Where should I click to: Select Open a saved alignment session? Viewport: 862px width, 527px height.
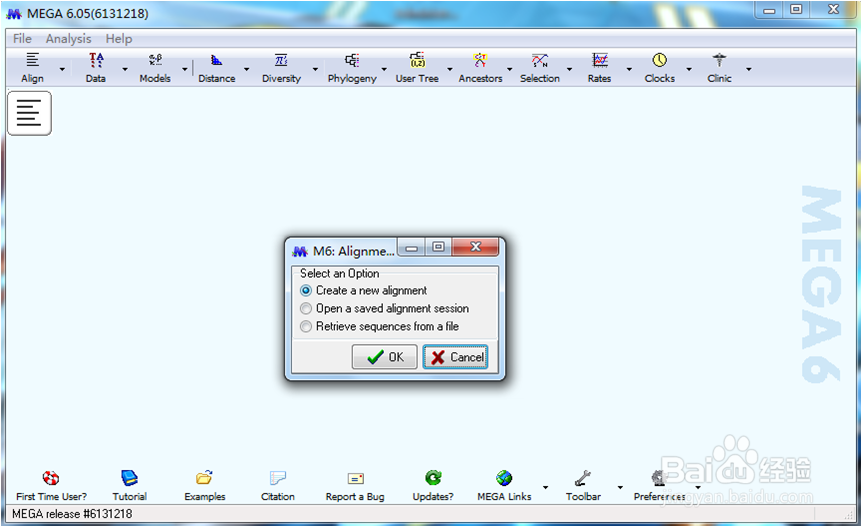tap(384, 308)
